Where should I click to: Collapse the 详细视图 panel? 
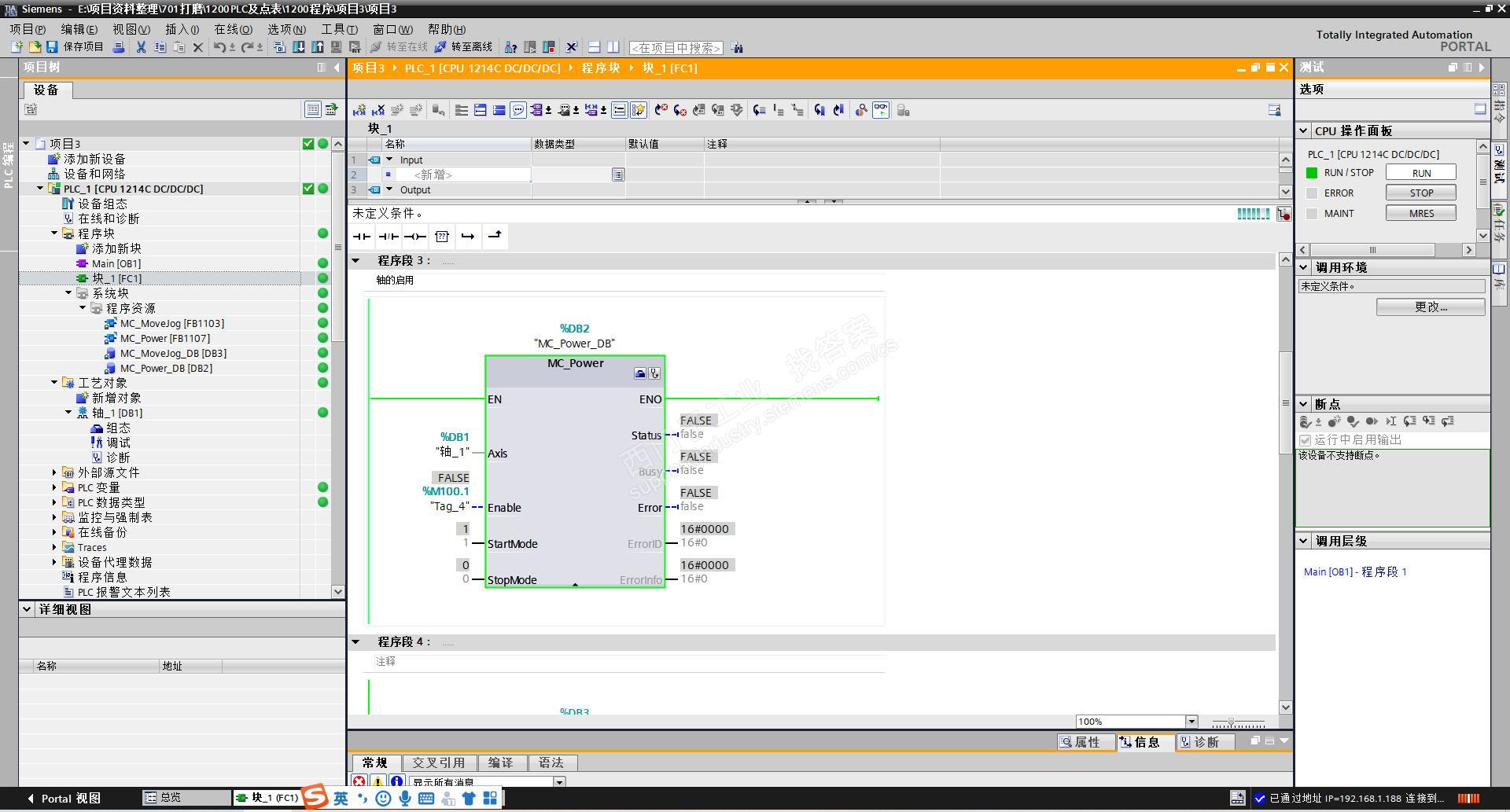pyautogui.click(x=27, y=609)
